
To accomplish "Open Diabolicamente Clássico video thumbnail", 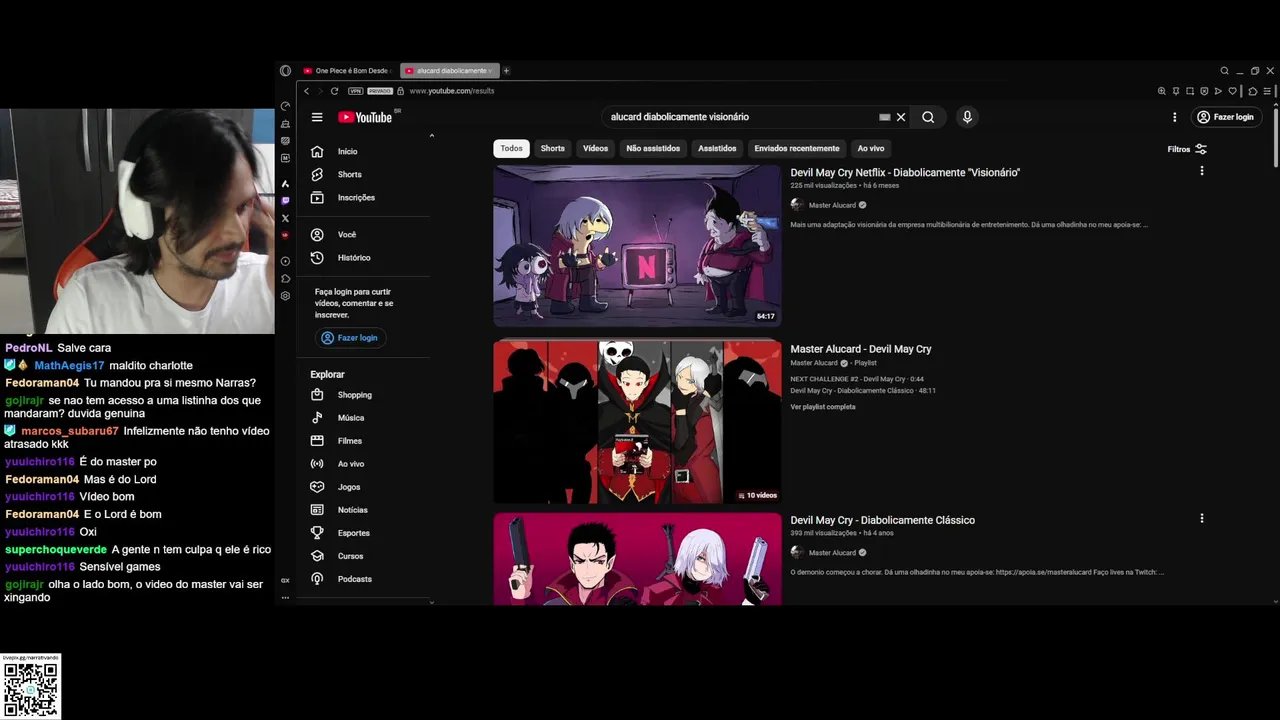I will (x=637, y=559).
